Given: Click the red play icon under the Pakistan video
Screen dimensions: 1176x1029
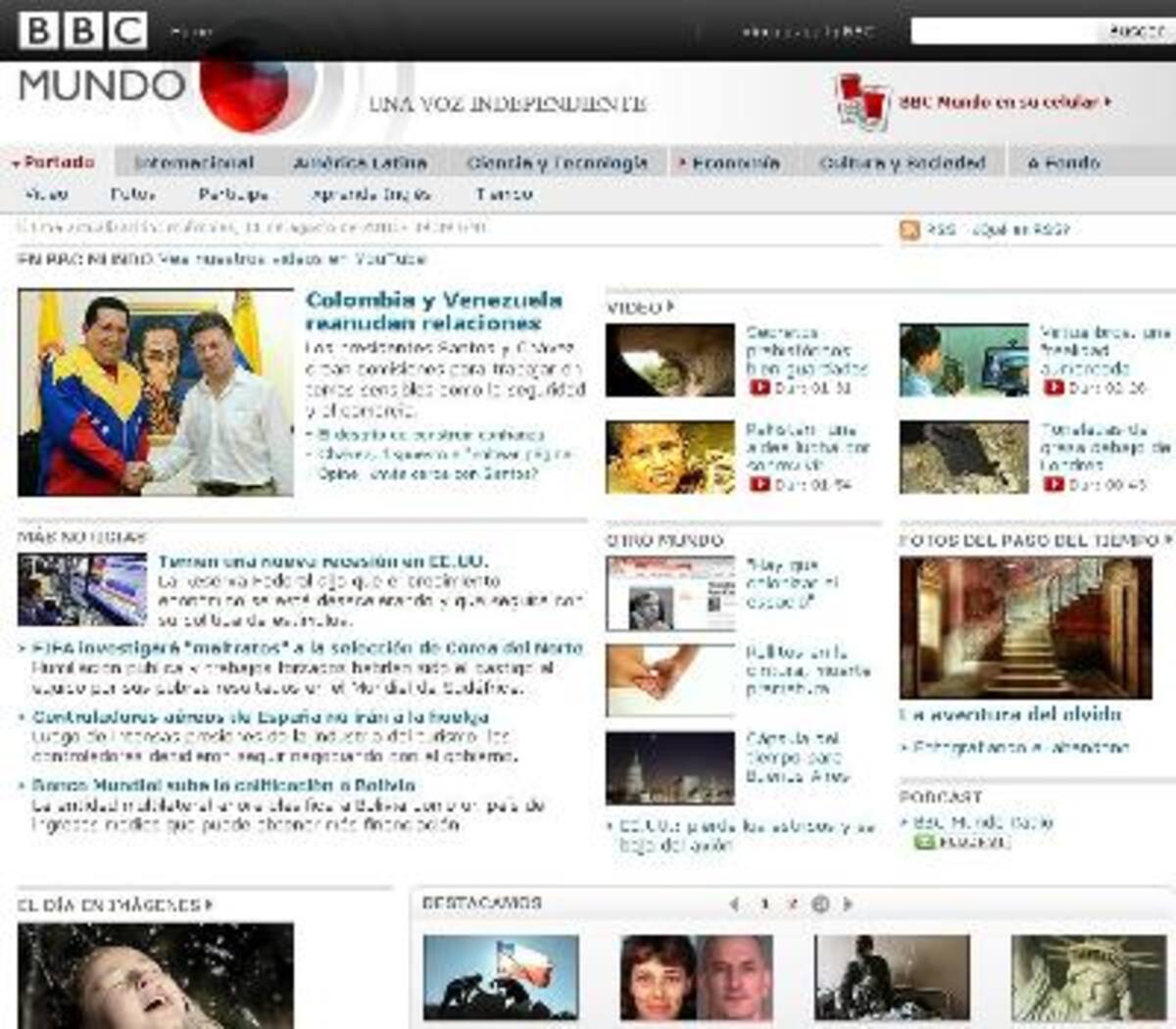Looking at the screenshot, I should point(759,484).
